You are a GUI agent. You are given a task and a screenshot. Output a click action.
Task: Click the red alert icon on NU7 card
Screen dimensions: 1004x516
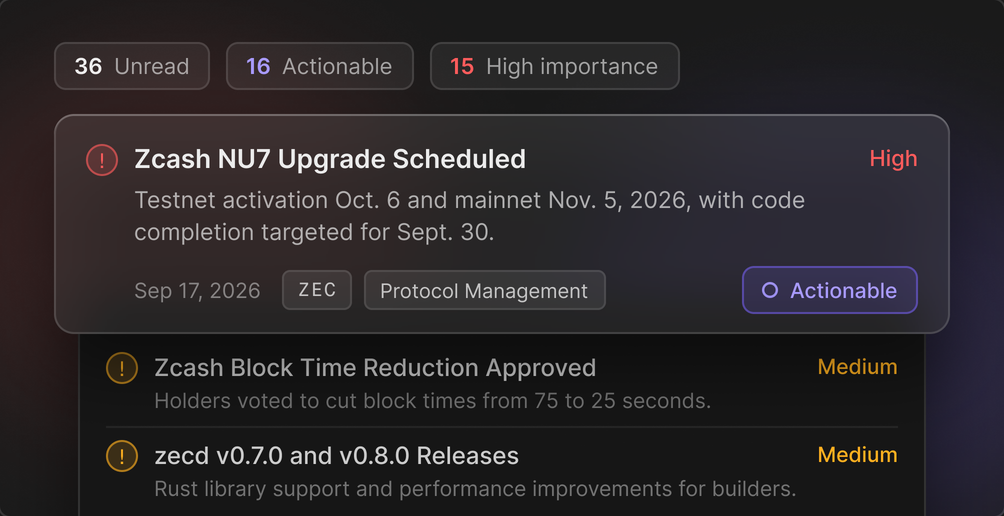coord(102,159)
